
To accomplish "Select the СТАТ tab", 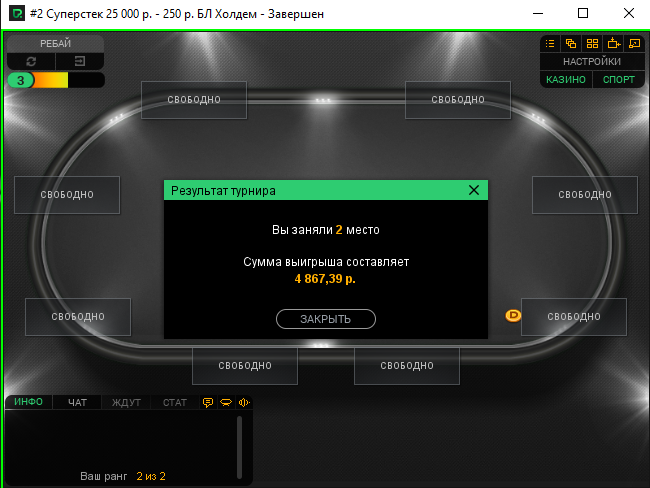I will click(175, 402).
